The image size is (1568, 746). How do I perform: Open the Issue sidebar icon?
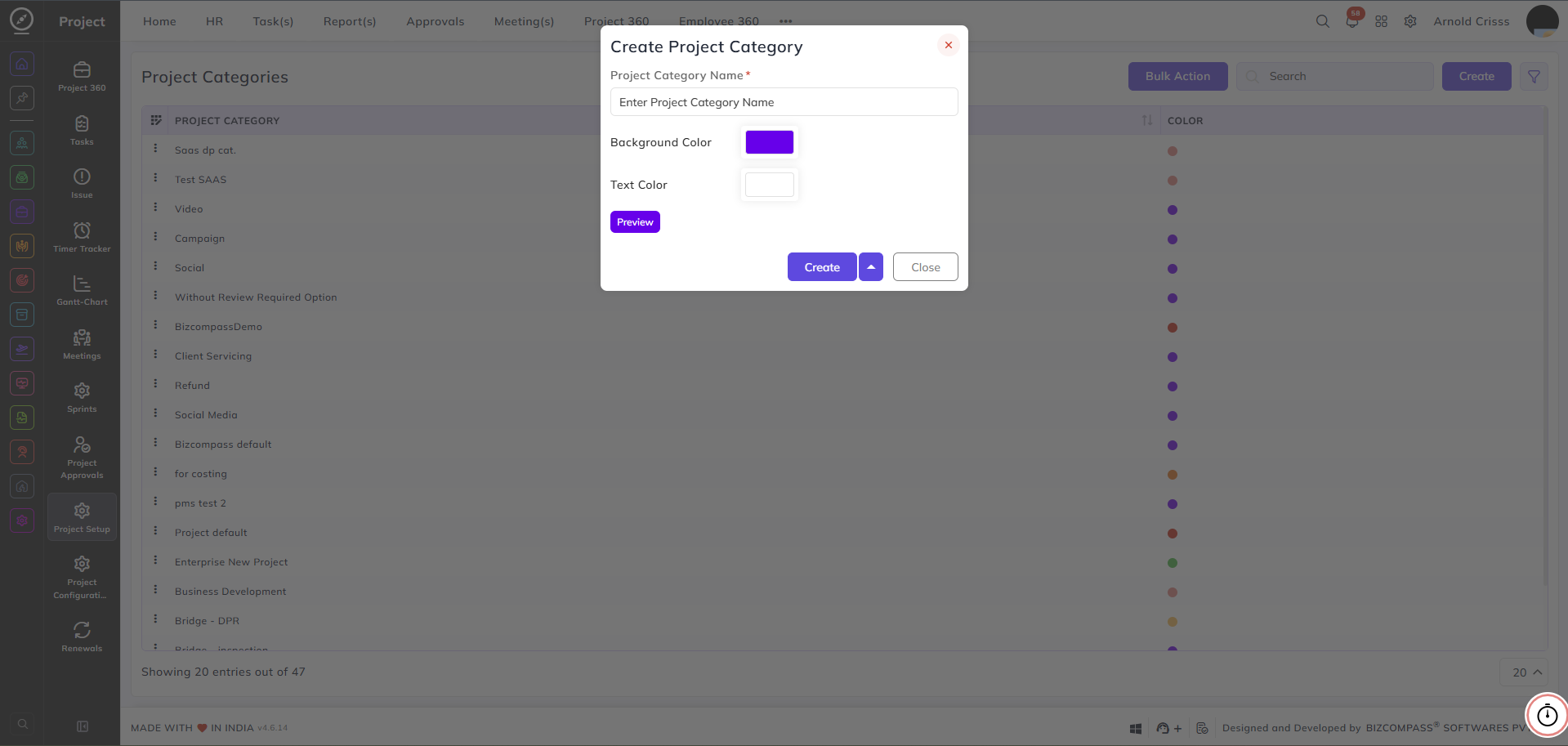tap(82, 184)
